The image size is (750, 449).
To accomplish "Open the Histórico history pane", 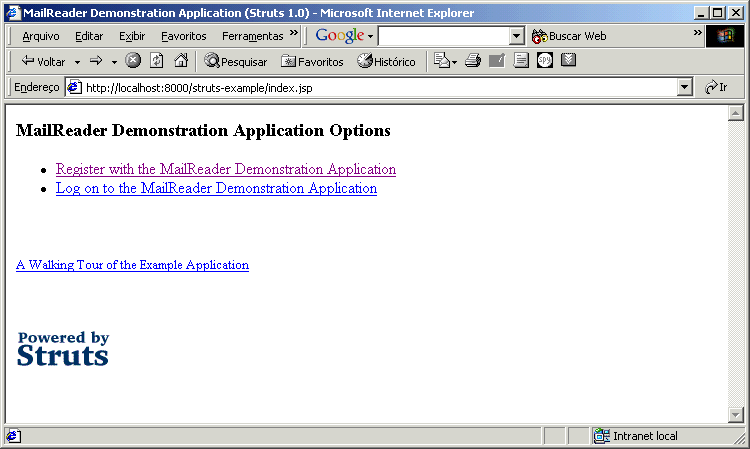I will click(386, 61).
